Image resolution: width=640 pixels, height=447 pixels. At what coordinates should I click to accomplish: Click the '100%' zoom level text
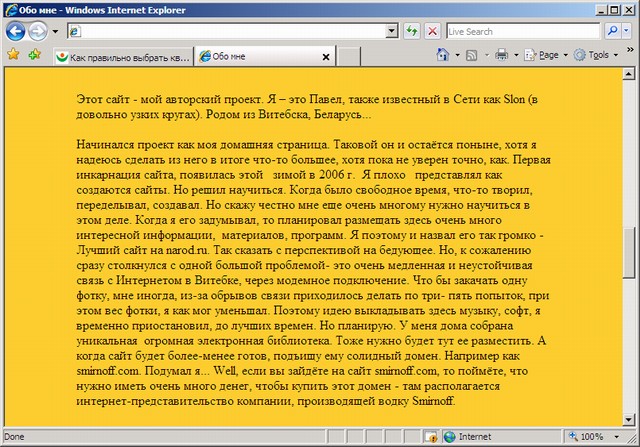point(592,437)
